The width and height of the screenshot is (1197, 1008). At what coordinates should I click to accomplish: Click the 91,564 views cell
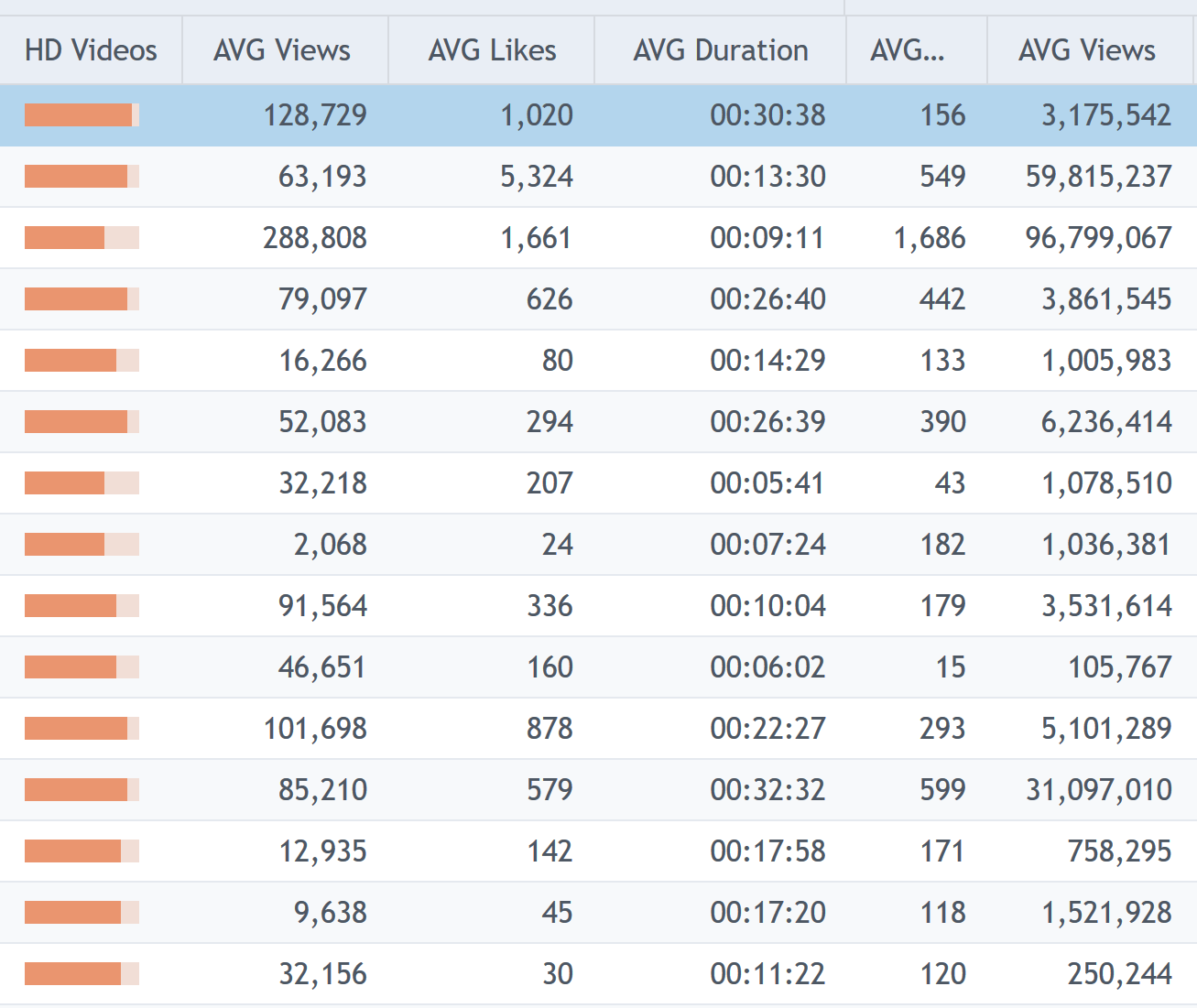(322, 606)
